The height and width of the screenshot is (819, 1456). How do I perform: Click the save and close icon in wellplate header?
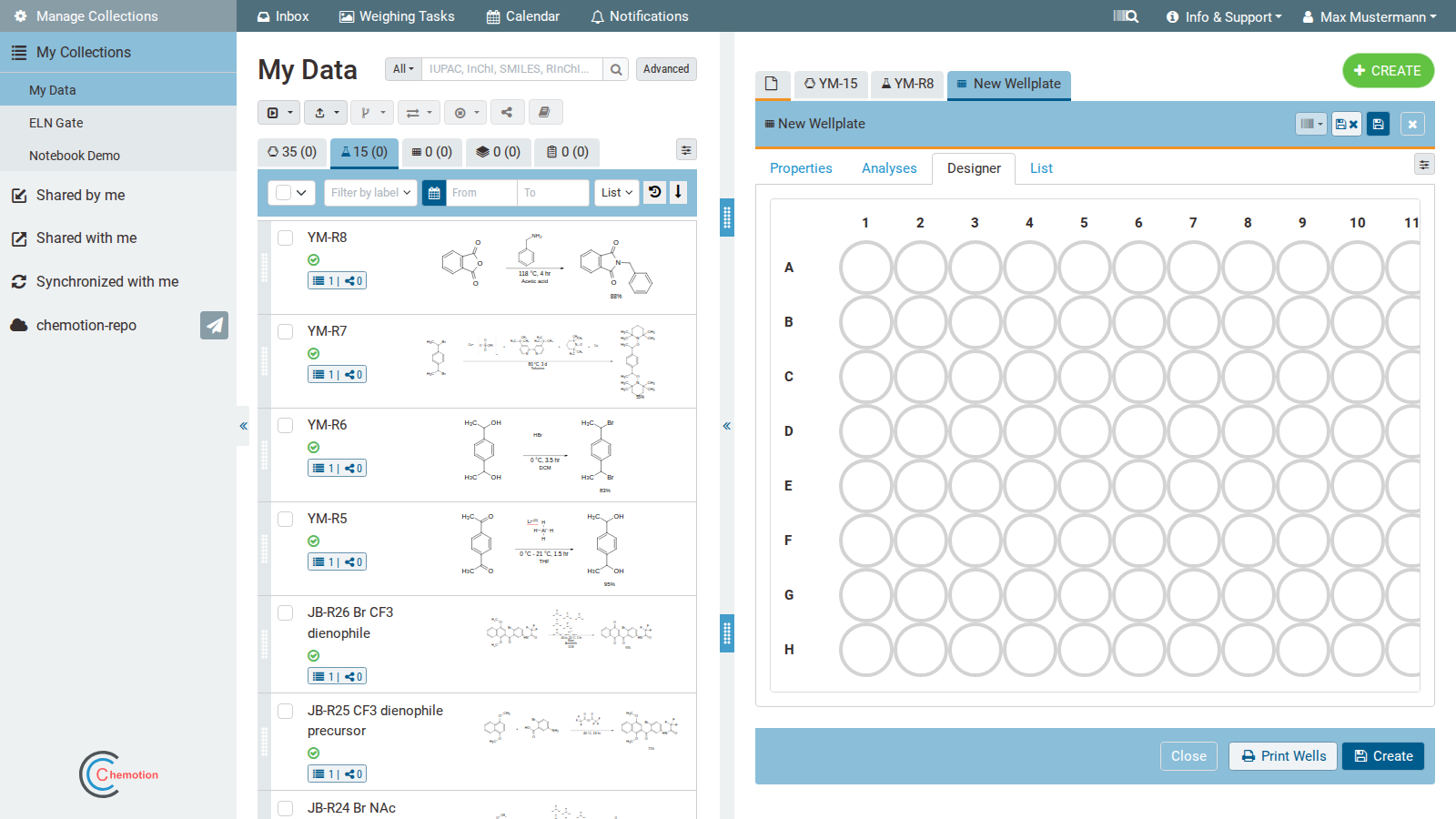point(1346,124)
